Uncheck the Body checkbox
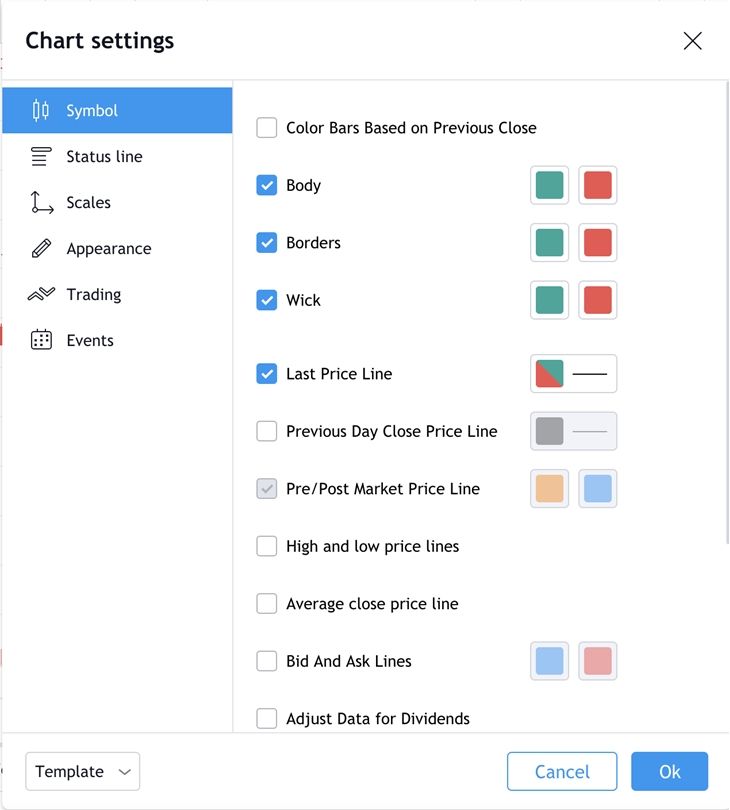Viewport: 730px width, 810px height. click(x=267, y=185)
